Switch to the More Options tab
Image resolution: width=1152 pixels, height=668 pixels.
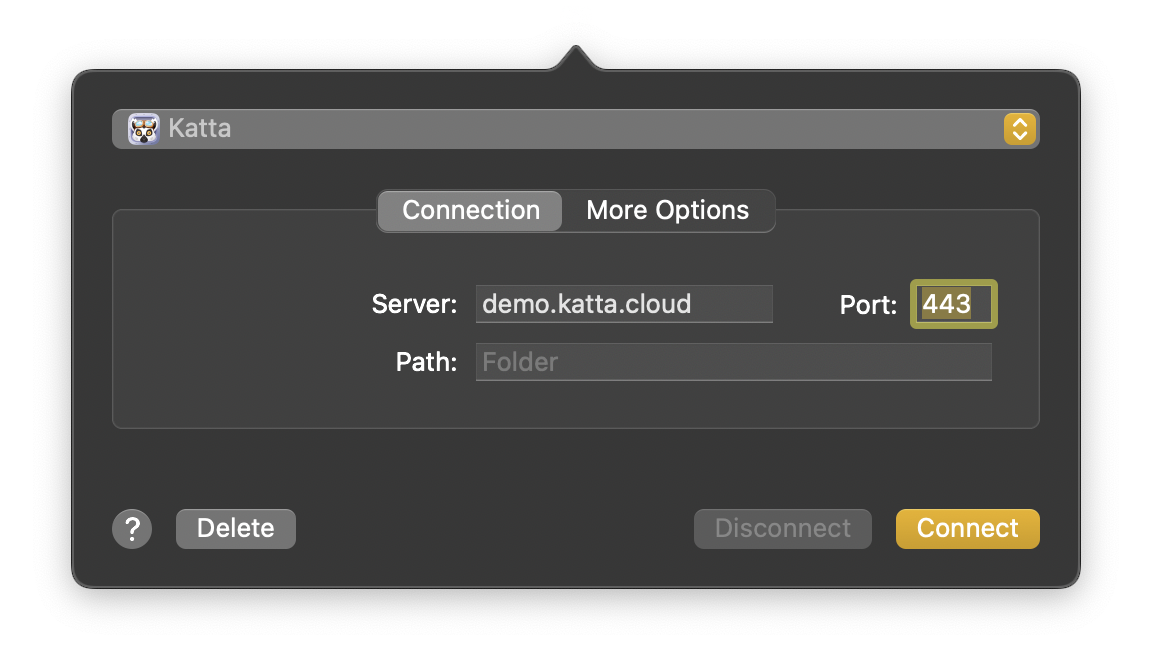667,211
